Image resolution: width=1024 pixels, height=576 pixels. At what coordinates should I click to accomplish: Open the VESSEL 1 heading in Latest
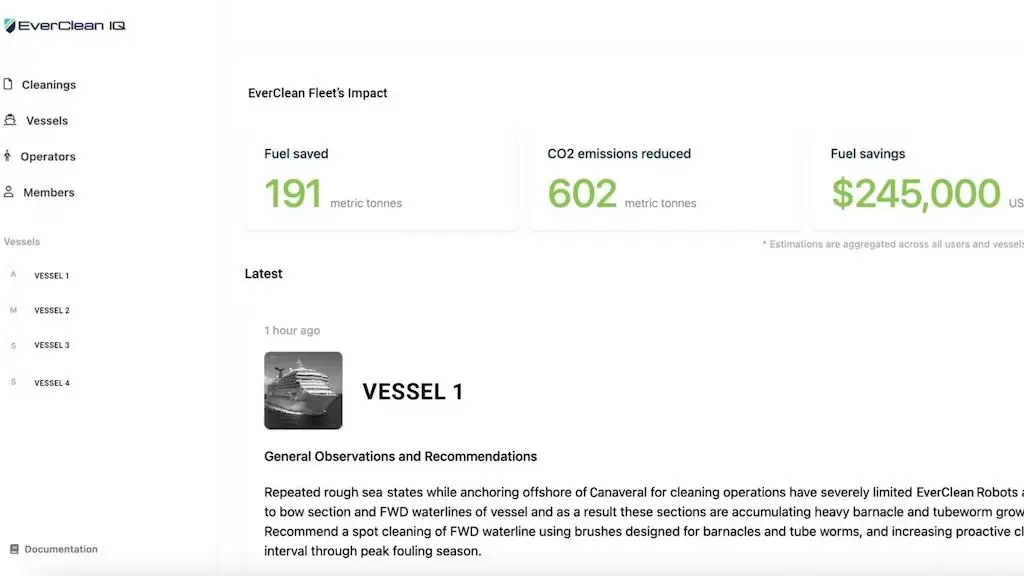coord(413,392)
